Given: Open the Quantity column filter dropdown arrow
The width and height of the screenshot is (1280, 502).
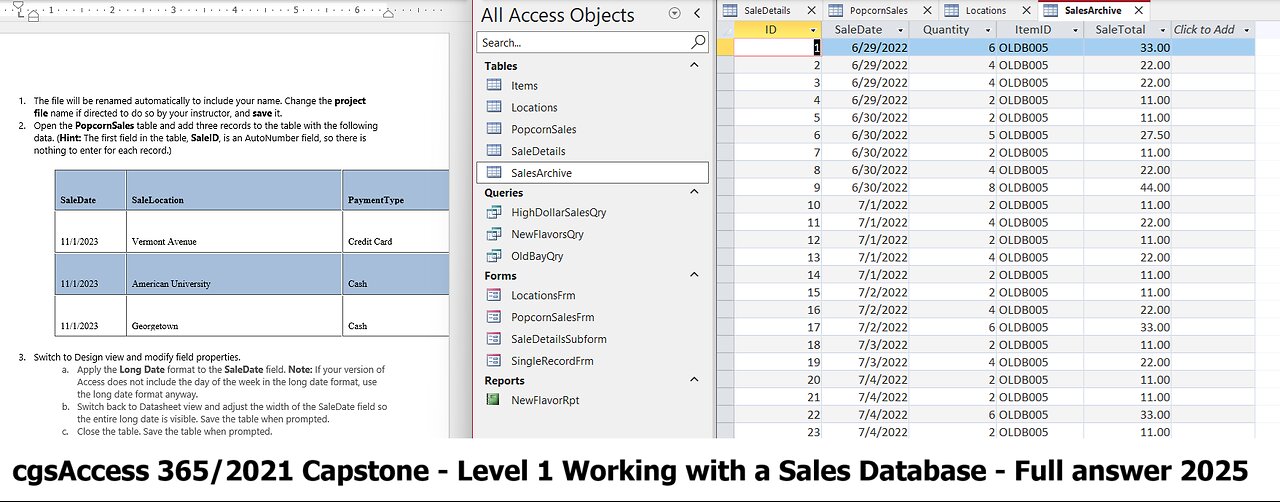Looking at the screenshot, I should 987,30.
